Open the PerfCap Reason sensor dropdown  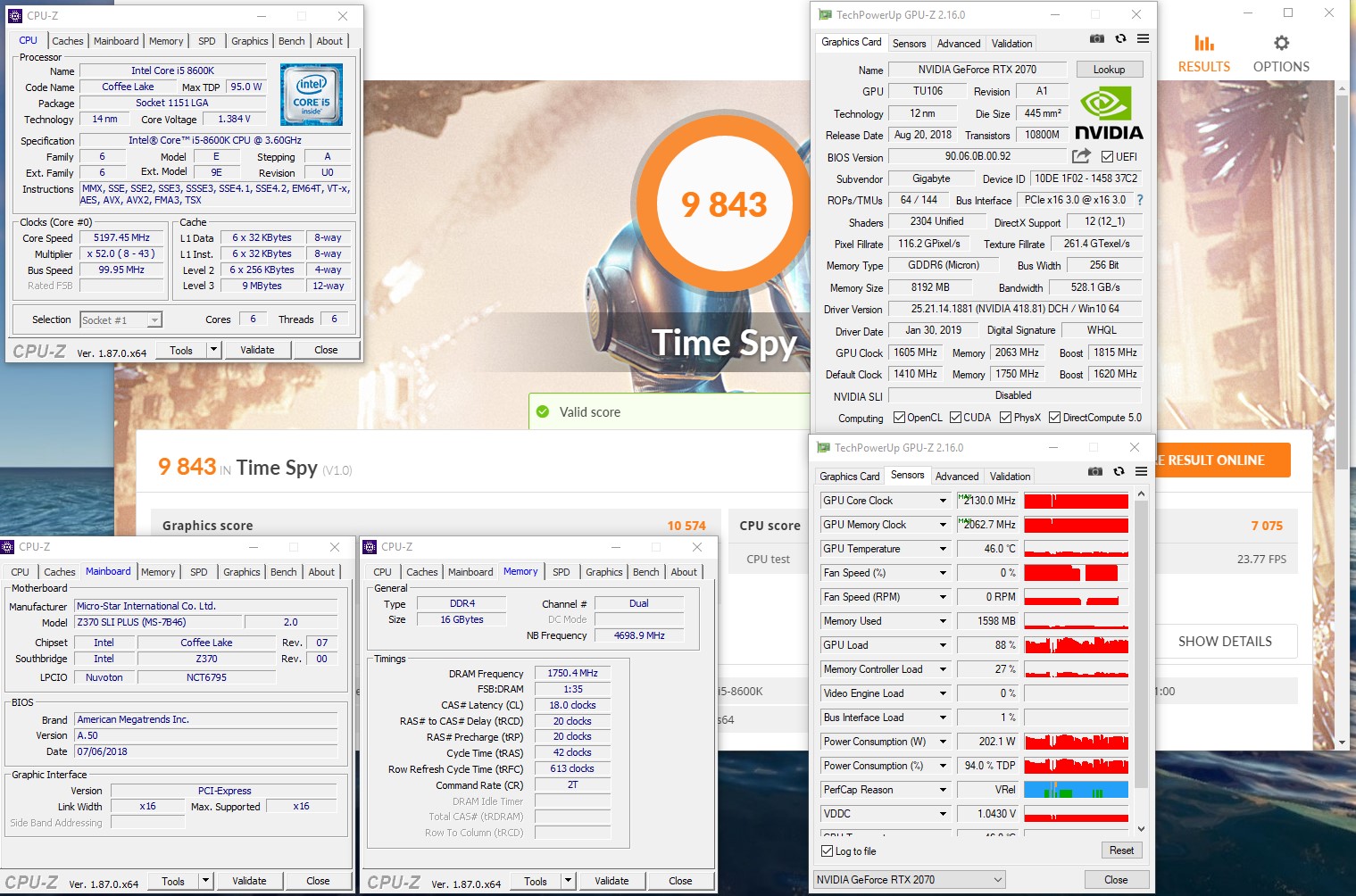click(943, 790)
